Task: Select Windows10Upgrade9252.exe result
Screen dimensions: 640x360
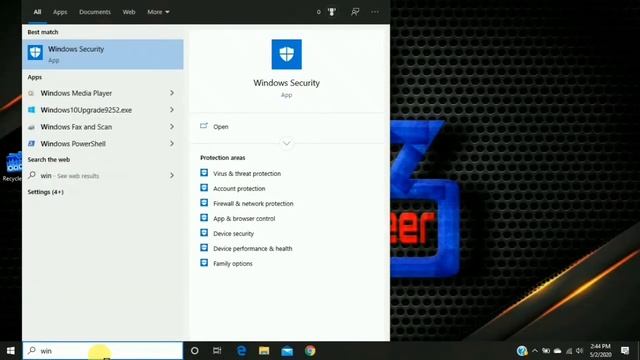Action: [x=103, y=110]
